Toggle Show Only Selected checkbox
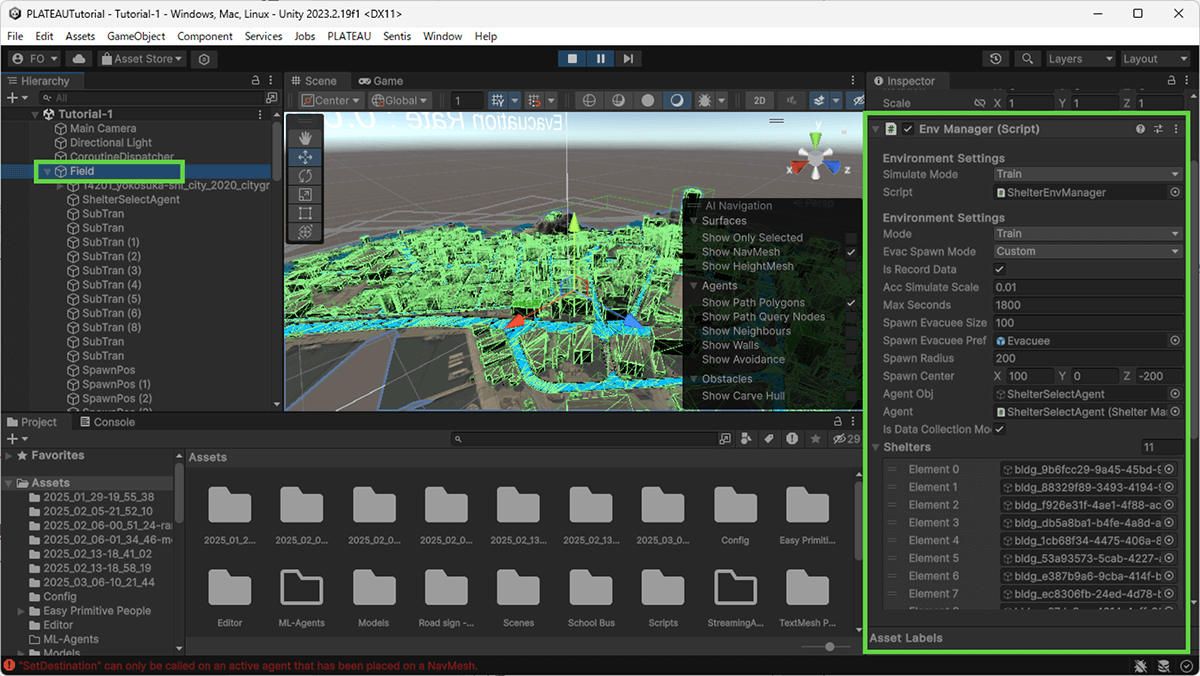This screenshot has width=1200, height=676. click(x=851, y=238)
